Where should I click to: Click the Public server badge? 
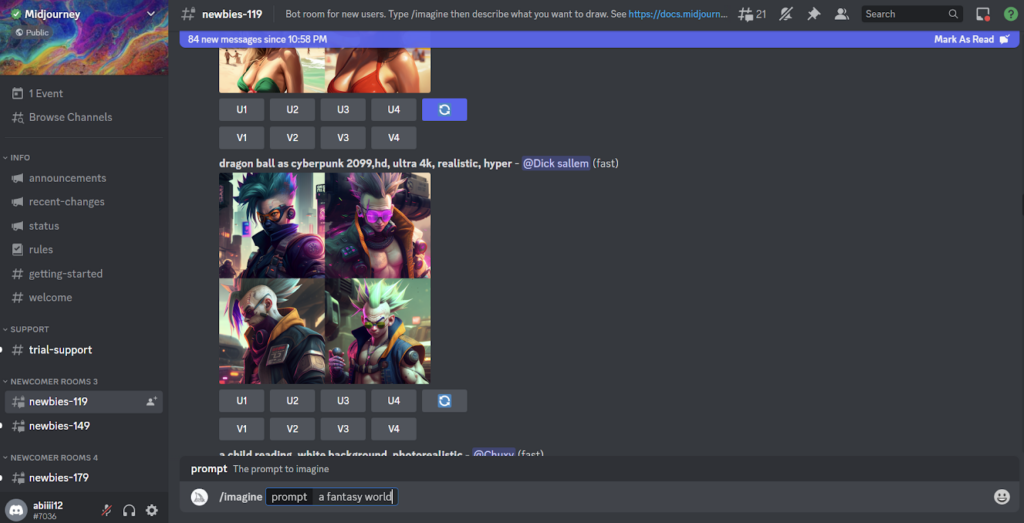pyautogui.click(x=33, y=32)
